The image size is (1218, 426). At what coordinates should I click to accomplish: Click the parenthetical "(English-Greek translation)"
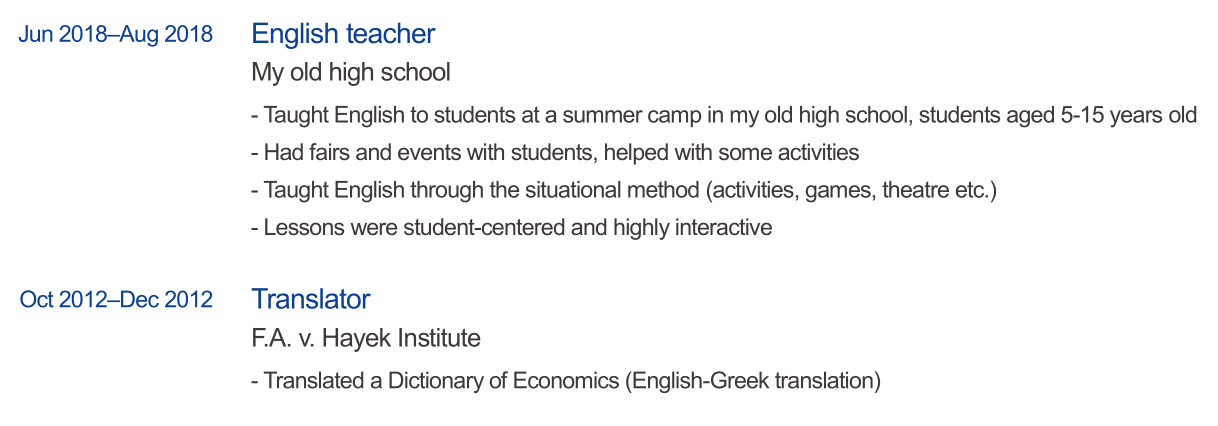click(x=752, y=382)
